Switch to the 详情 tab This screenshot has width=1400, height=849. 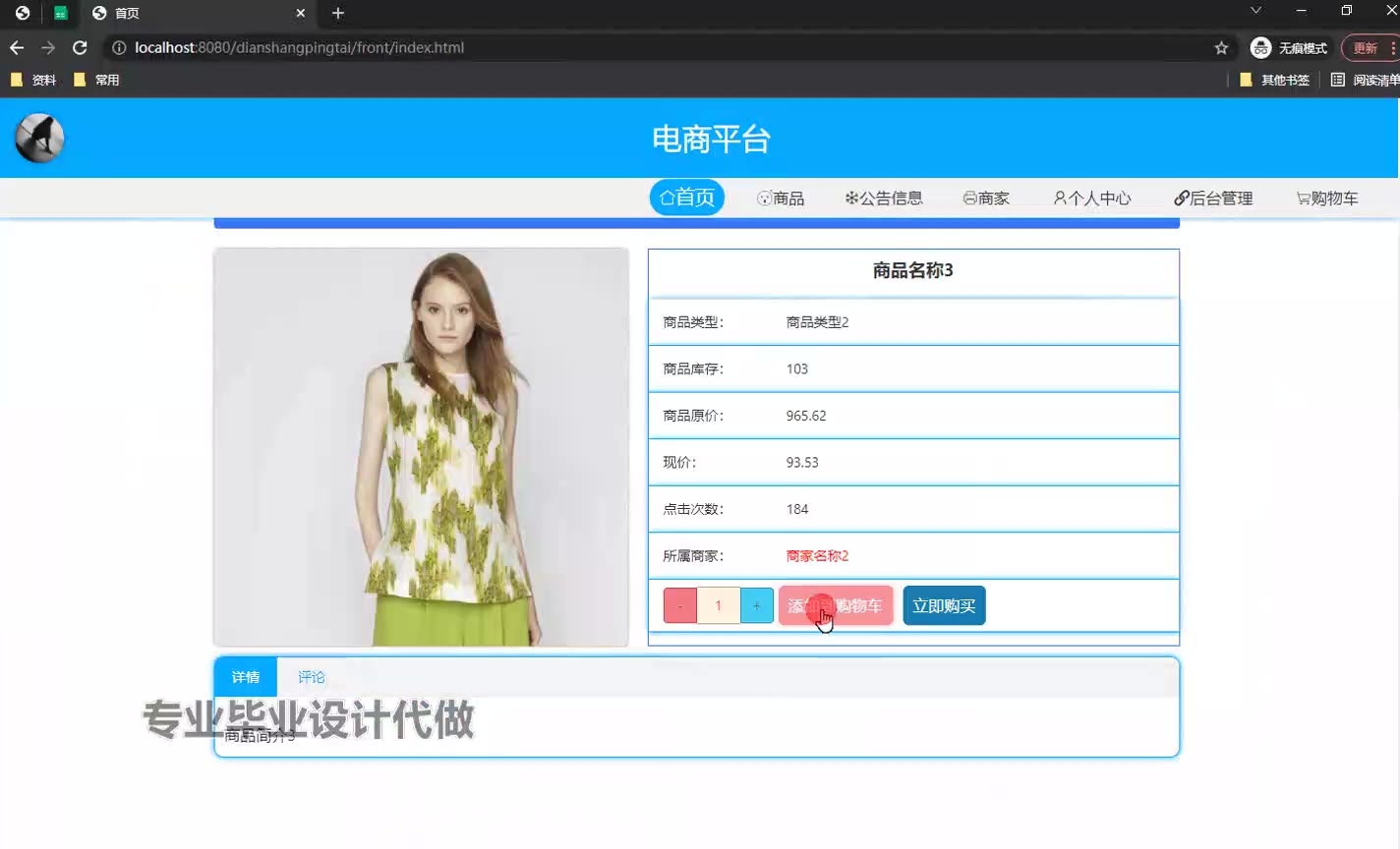point(246,677)
